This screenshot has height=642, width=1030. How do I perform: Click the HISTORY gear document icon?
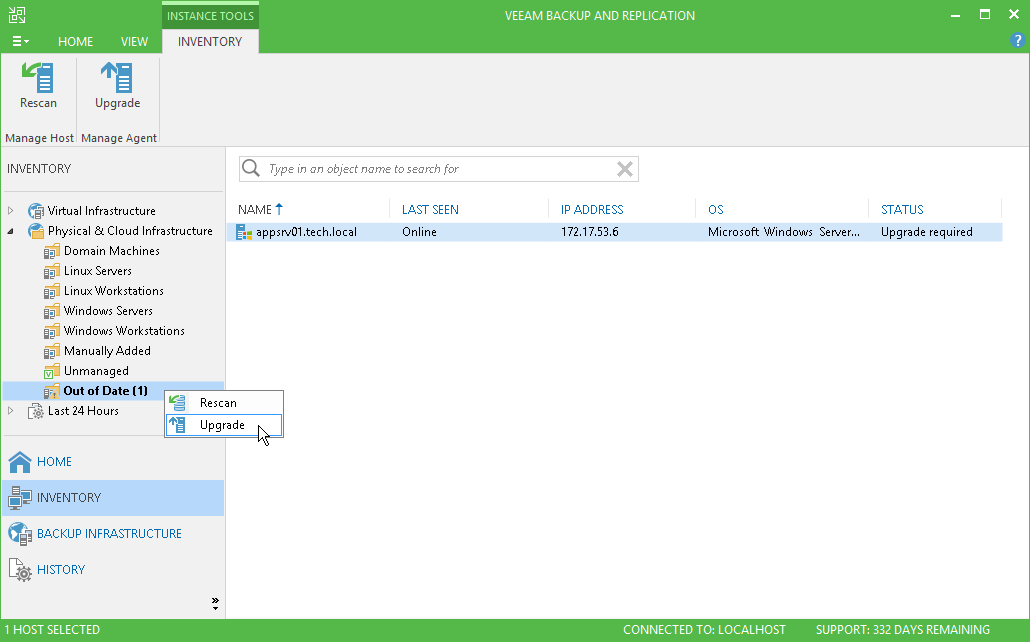click(x=20, y=570)
